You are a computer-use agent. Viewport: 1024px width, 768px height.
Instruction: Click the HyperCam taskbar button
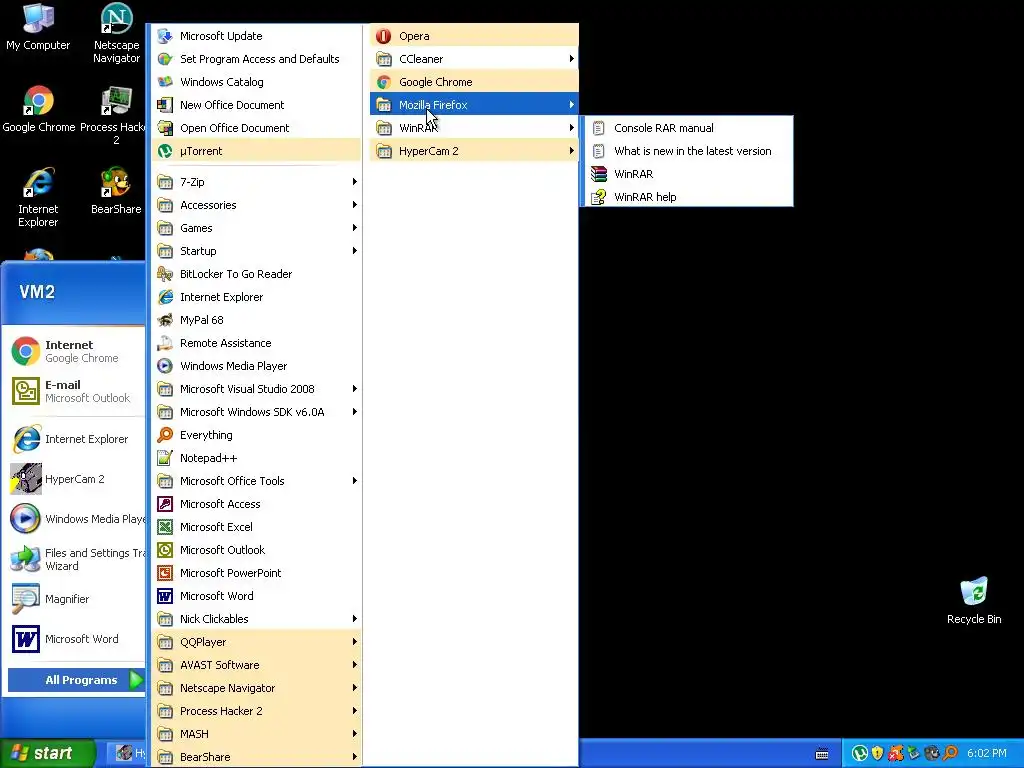(125, 754)
